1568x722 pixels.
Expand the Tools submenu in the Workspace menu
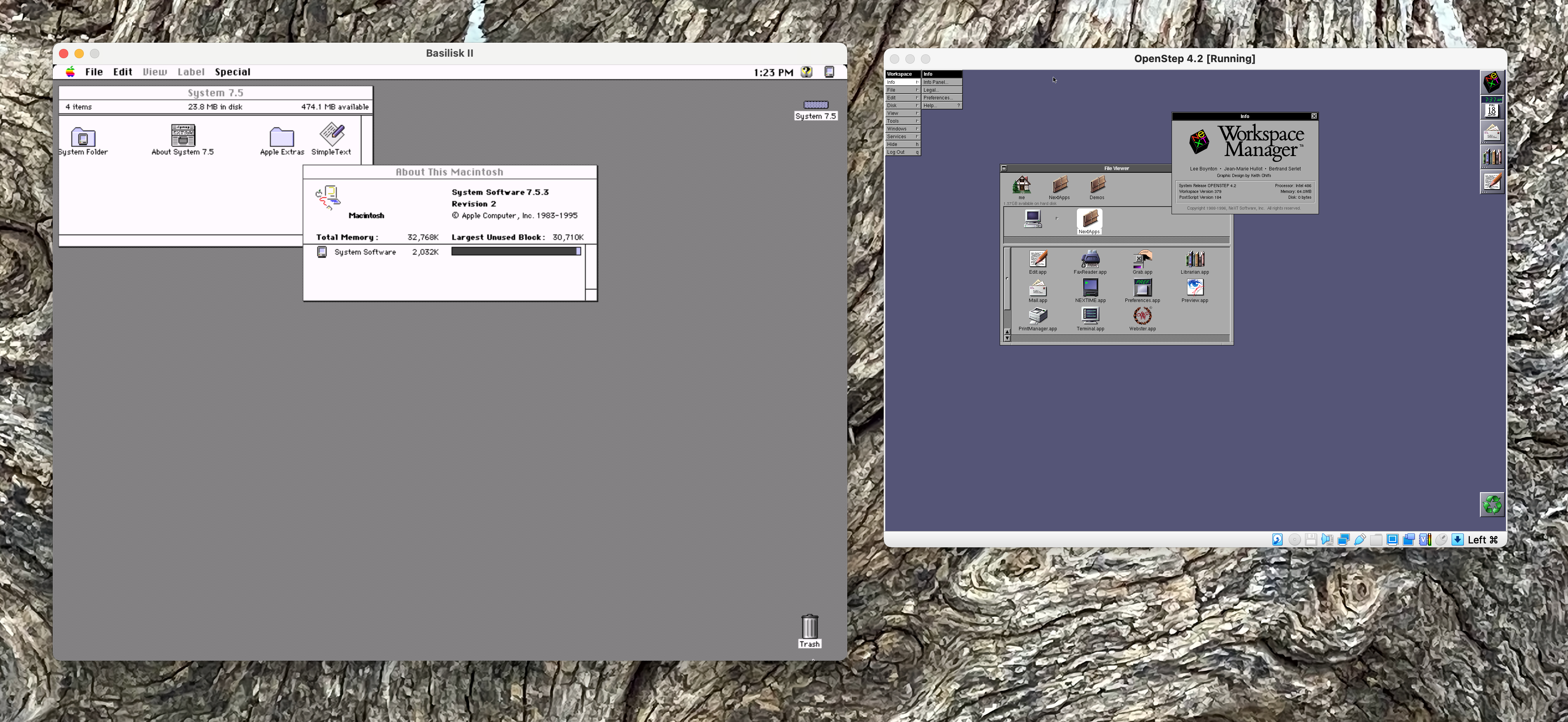(903, 121)
